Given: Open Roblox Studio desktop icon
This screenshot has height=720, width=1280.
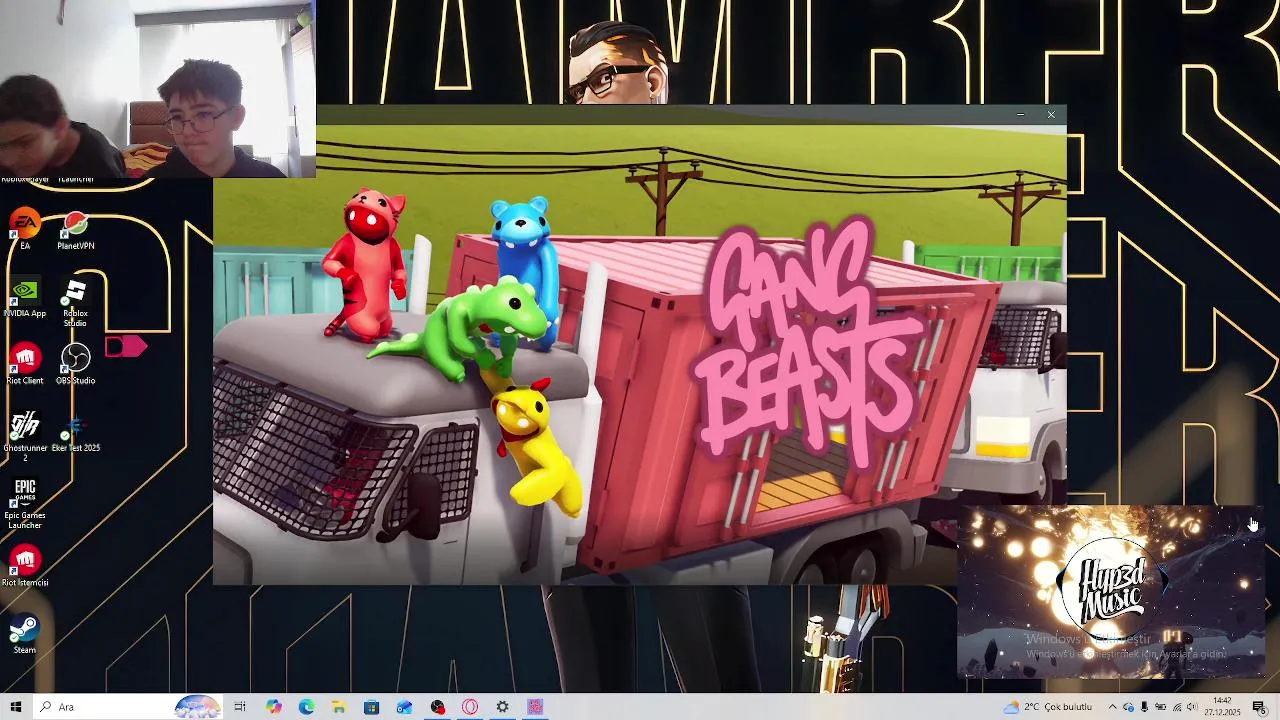Looking at the screenshot, I should click(x=75, y=301).
